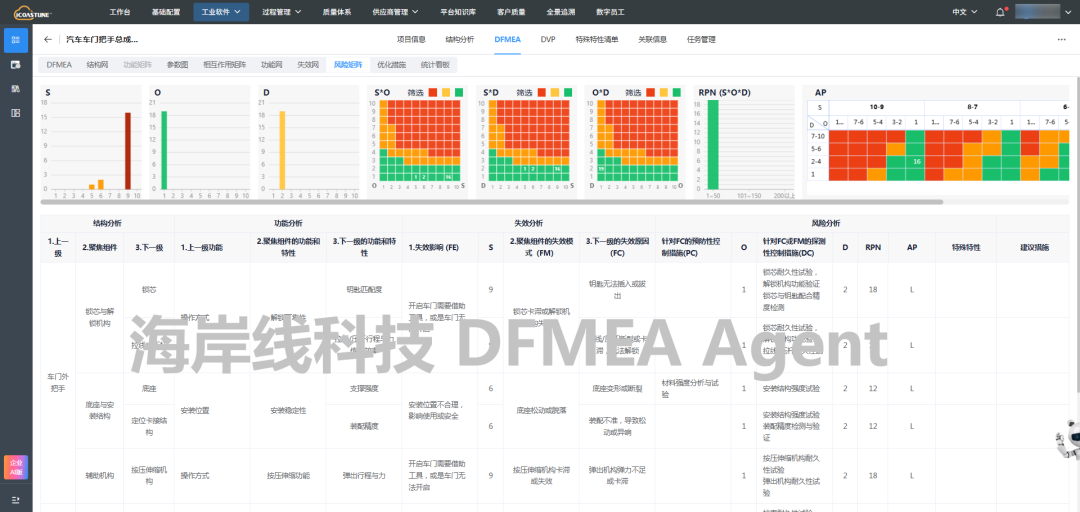Collapse the left sidebar with bottom menu icon

point(16,500)
